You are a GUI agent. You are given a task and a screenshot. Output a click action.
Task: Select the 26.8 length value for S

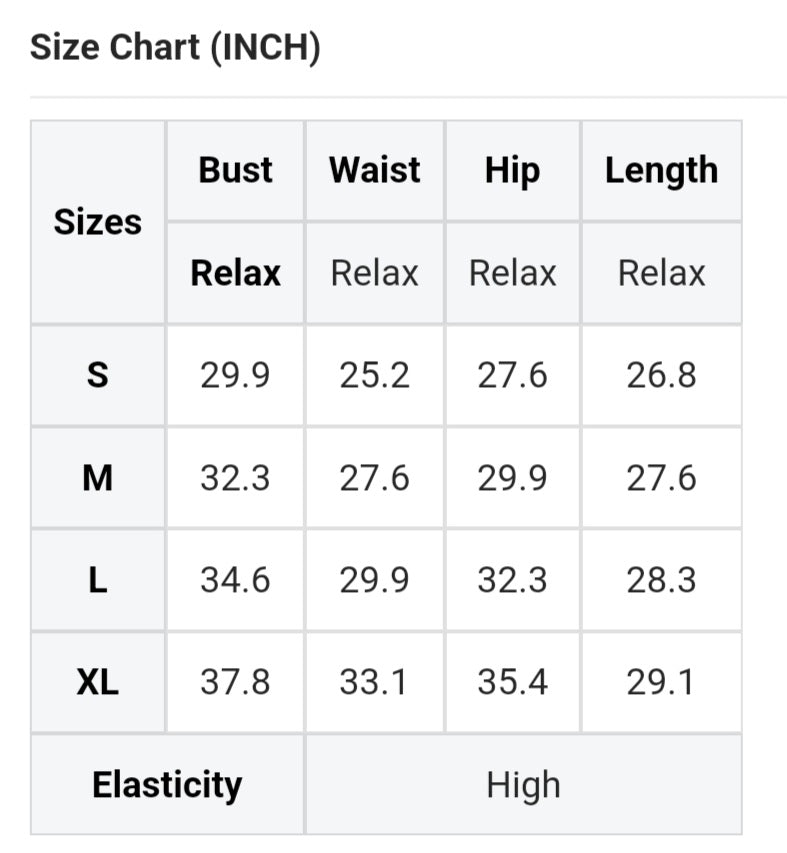pyautogui.click(x=661, y=376)
